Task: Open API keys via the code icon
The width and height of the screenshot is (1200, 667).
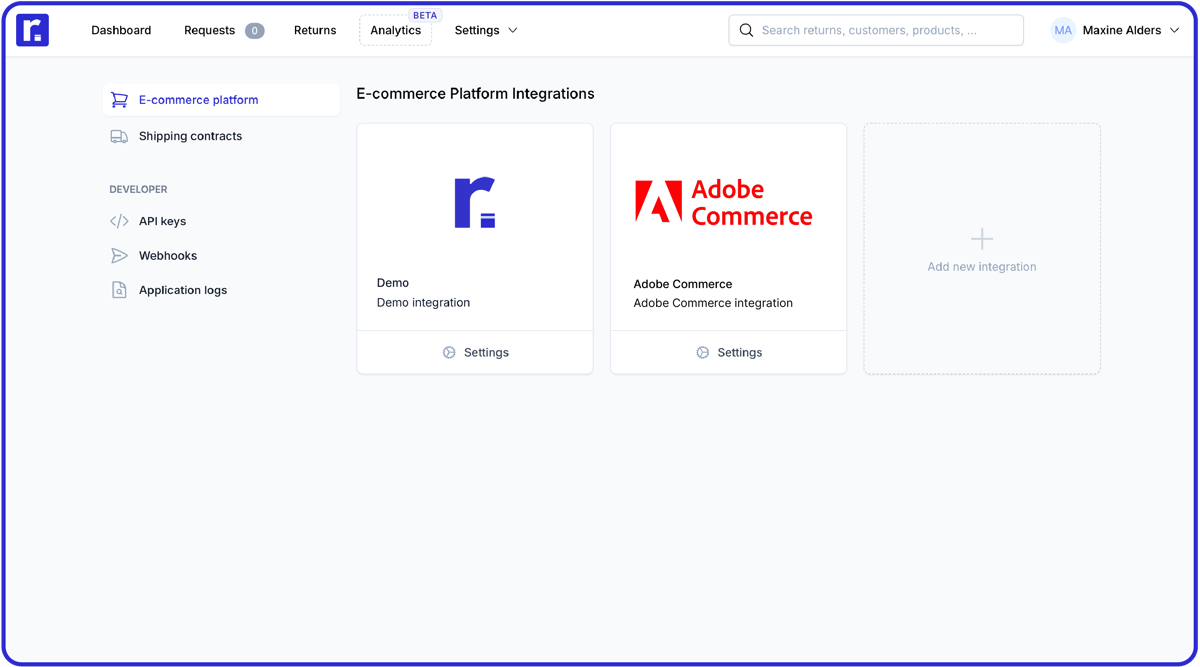Action: pos(119,220)
